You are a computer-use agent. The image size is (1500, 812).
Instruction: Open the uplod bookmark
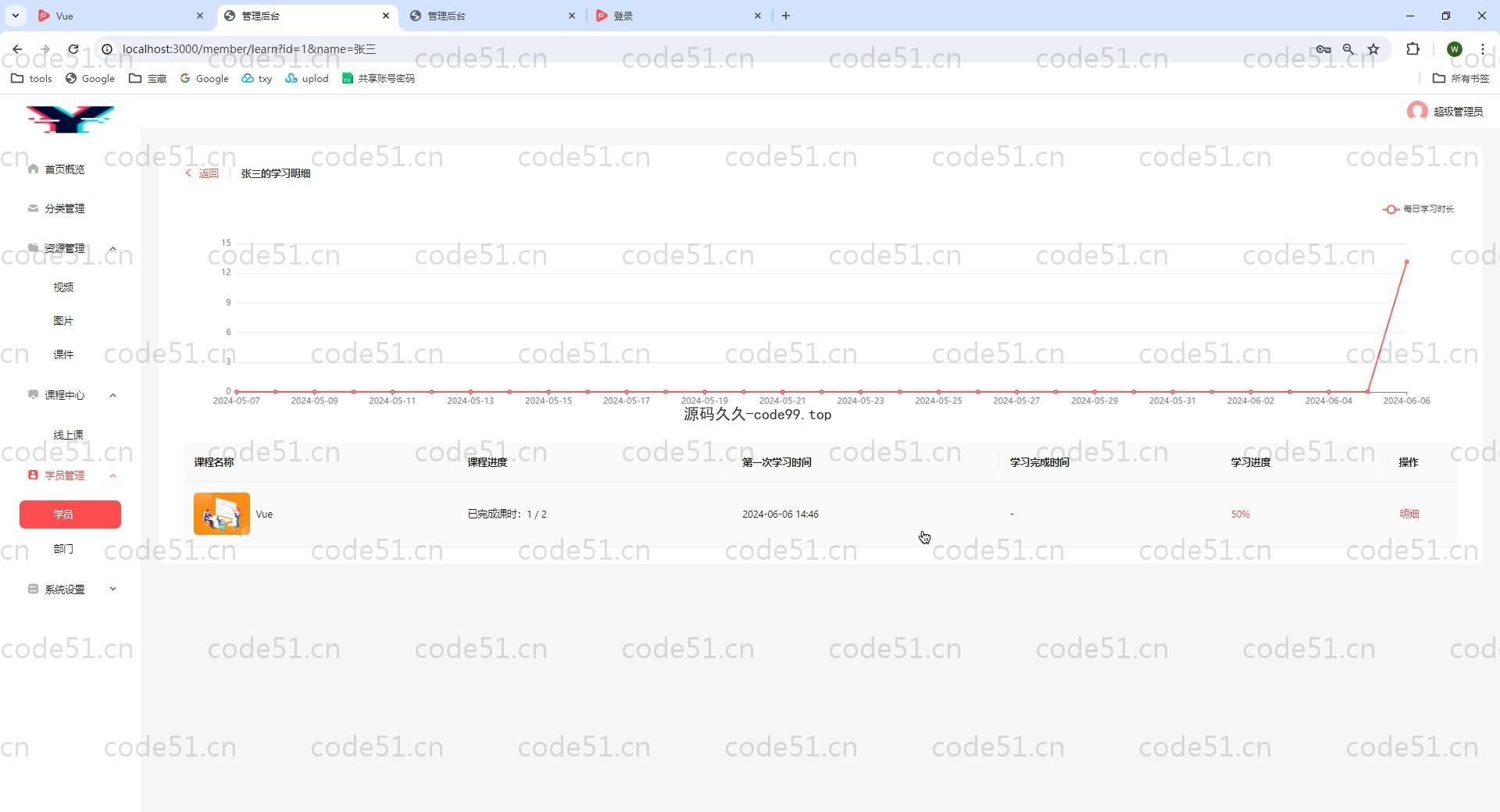tap(307, 78)
